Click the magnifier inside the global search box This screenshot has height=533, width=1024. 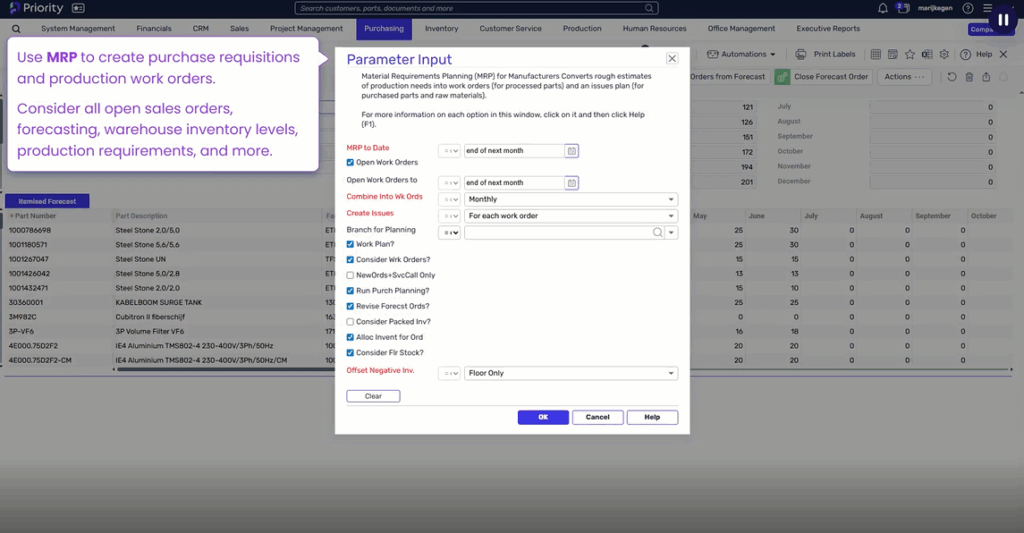pyautogui.click(x=649, y=8)
